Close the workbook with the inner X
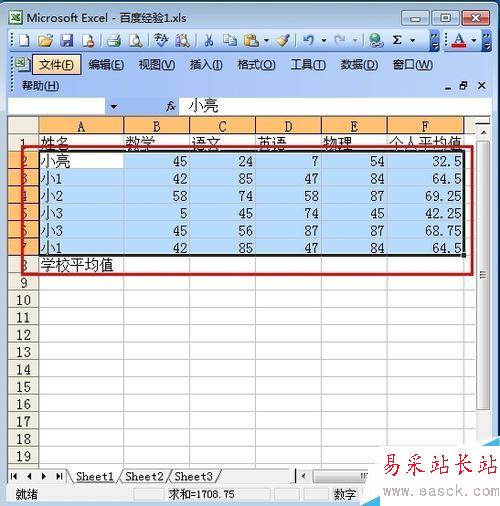This screenshot has width=500, height=506. coord(481,86)
